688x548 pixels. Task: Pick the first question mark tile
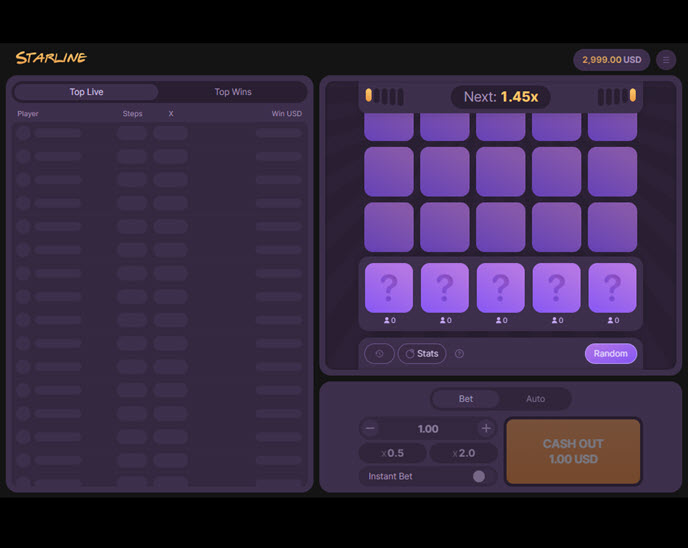coord(389,289)
